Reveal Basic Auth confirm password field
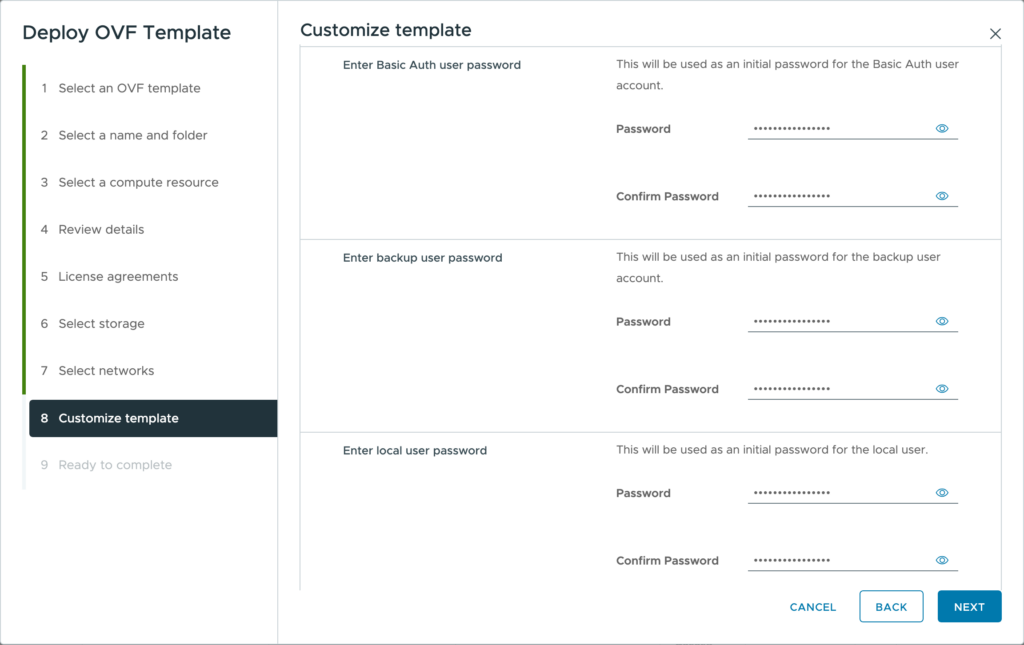 pyautogui.click(x=941, y=196)
